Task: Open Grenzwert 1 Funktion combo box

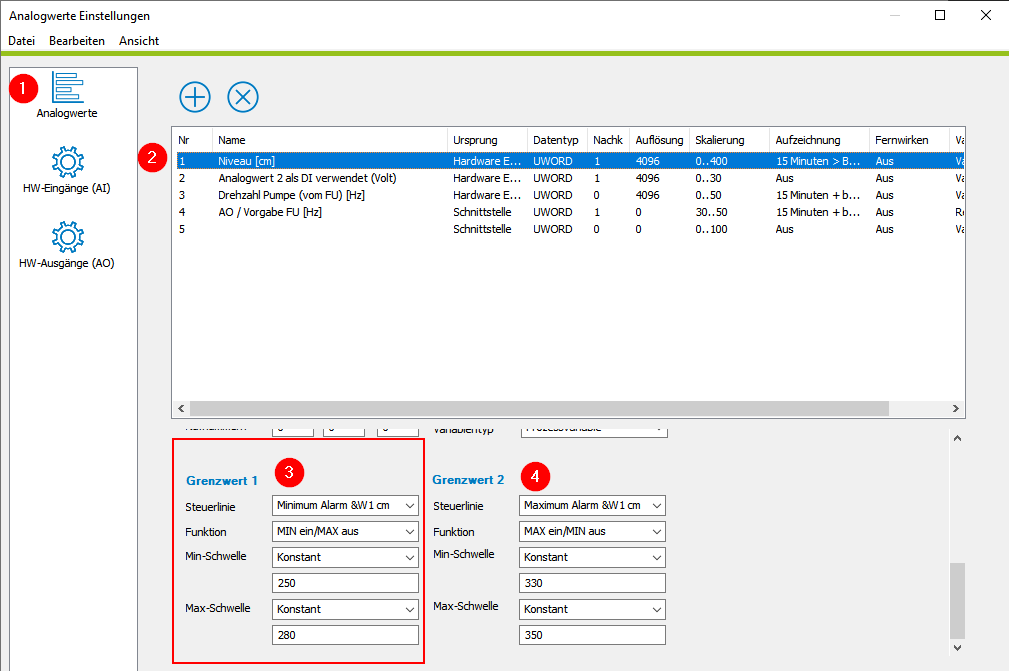Action: pyautogui.click(x=345, y=531)
